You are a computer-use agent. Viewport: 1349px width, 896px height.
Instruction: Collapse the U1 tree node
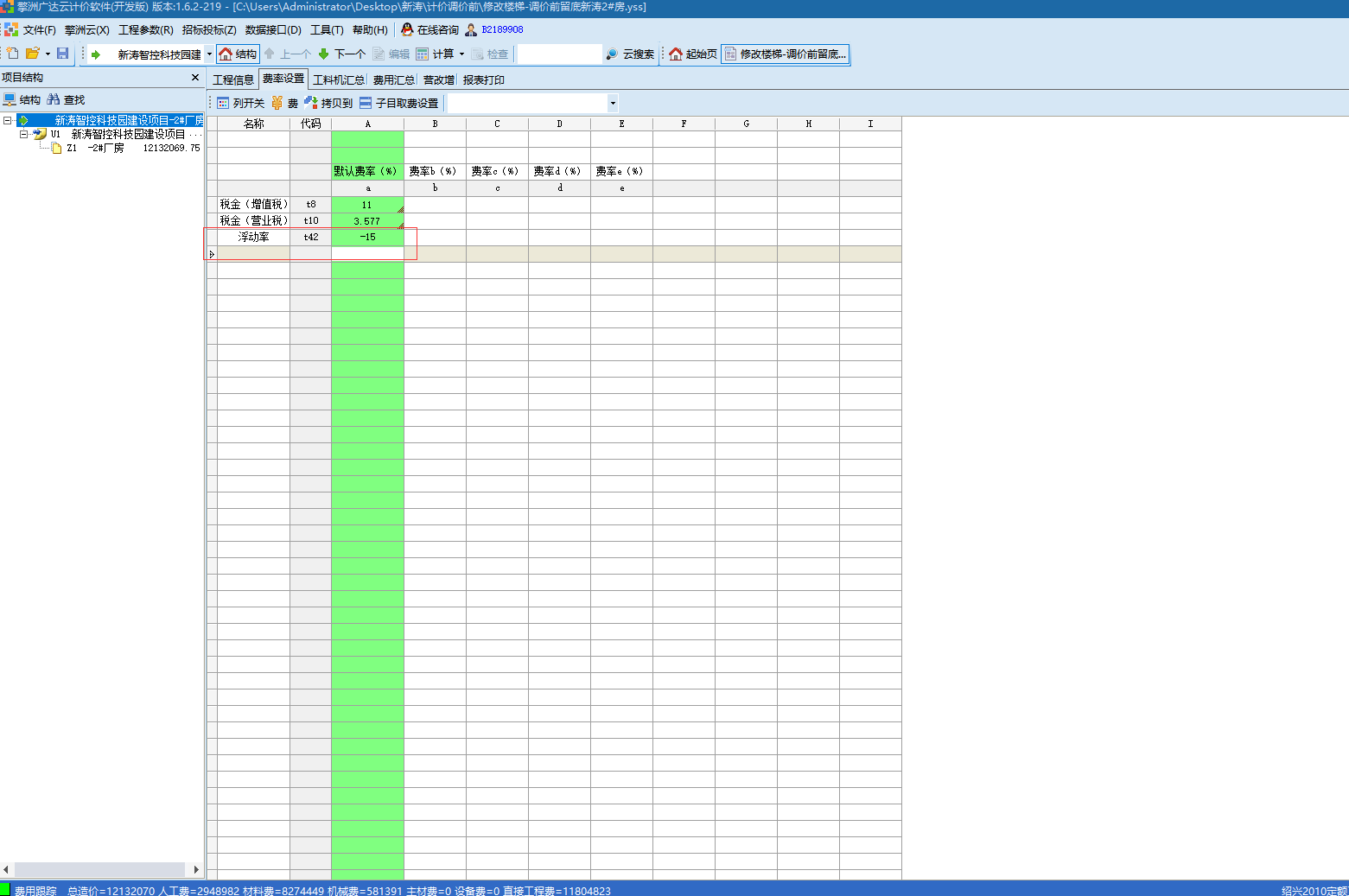(x=24, y=135)
